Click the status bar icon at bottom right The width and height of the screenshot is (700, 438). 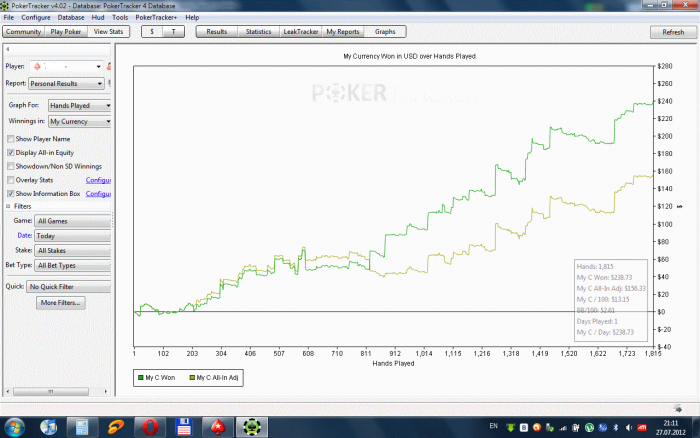[x=678, y=409]
